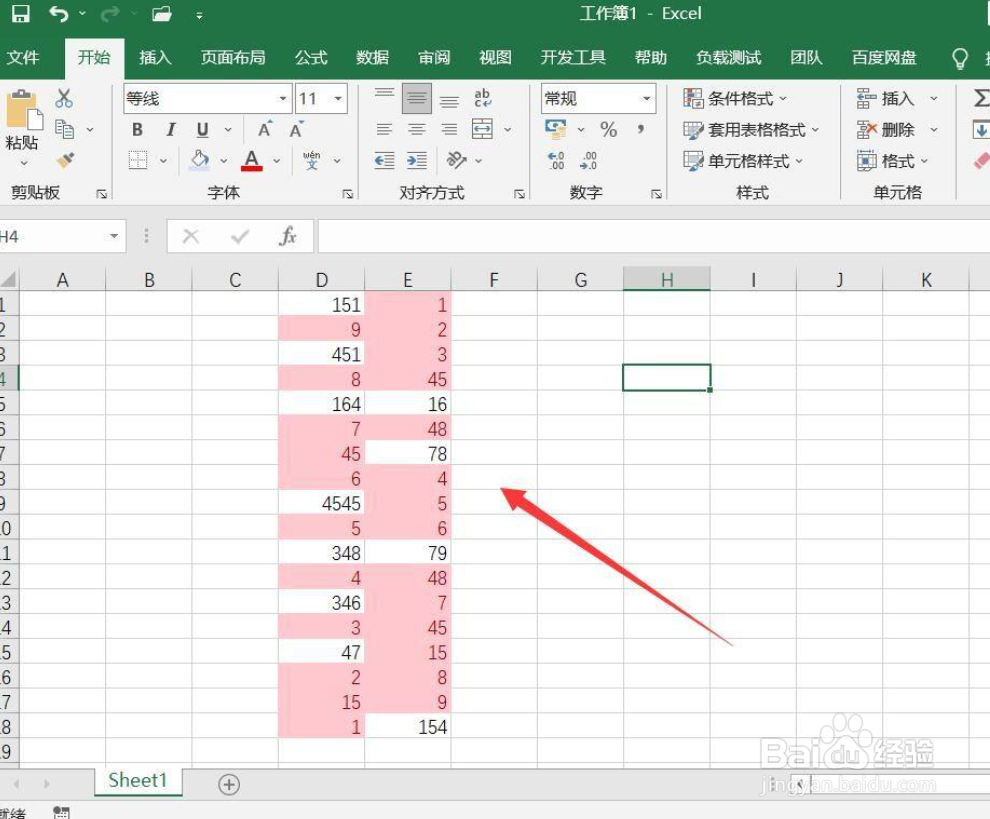Click the text Orientation icon
Screen dimensions: 990x819
click(456, 160)
